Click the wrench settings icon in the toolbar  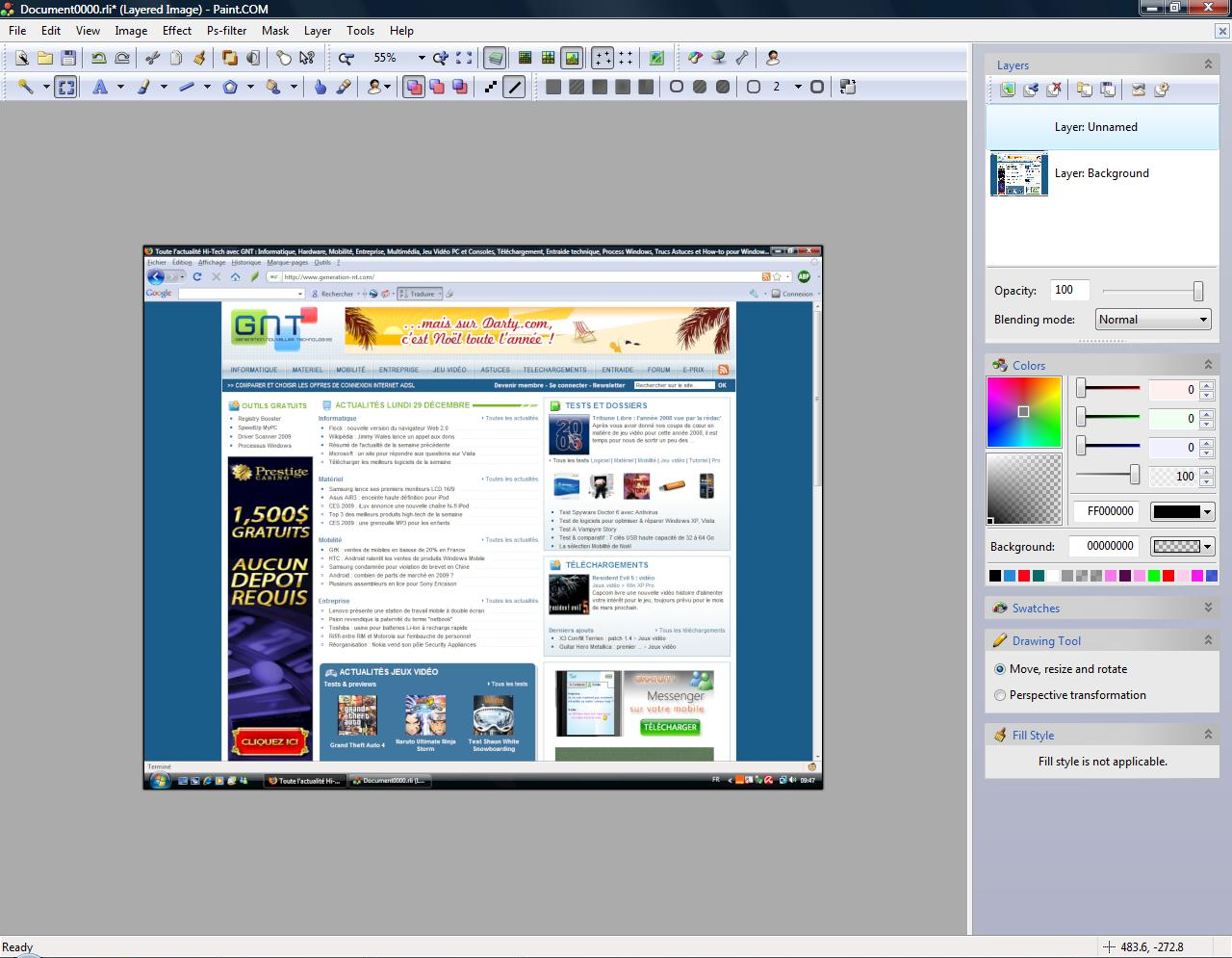(741, 58)
